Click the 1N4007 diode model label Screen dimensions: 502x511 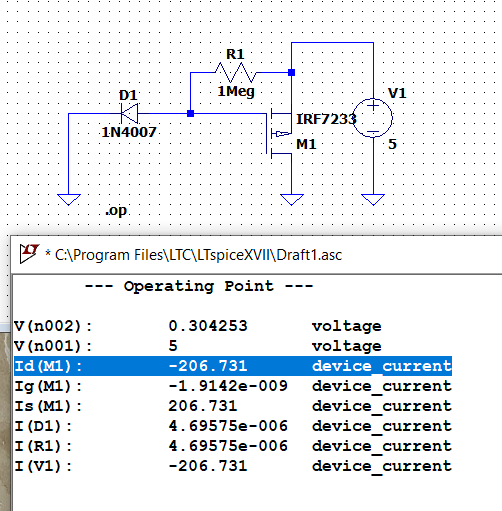[129, 132]
